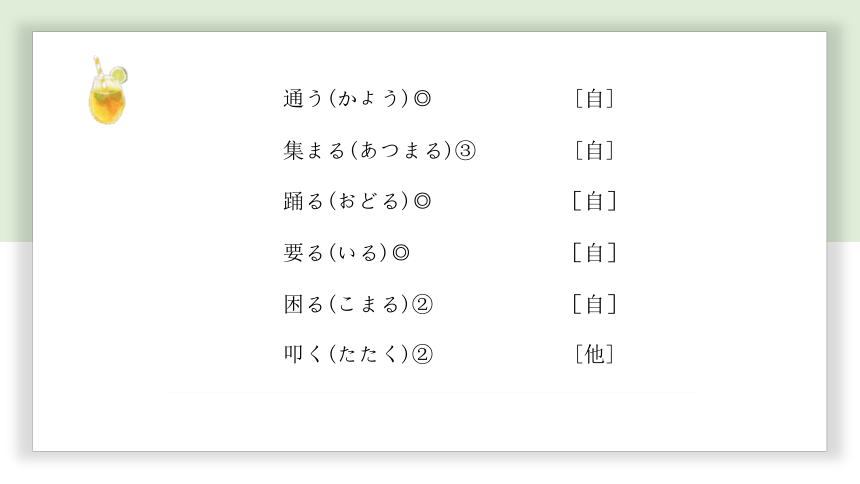Select the word 集まる(あつまる)
This screenshot has width=860, height=484.
point(368,150)
